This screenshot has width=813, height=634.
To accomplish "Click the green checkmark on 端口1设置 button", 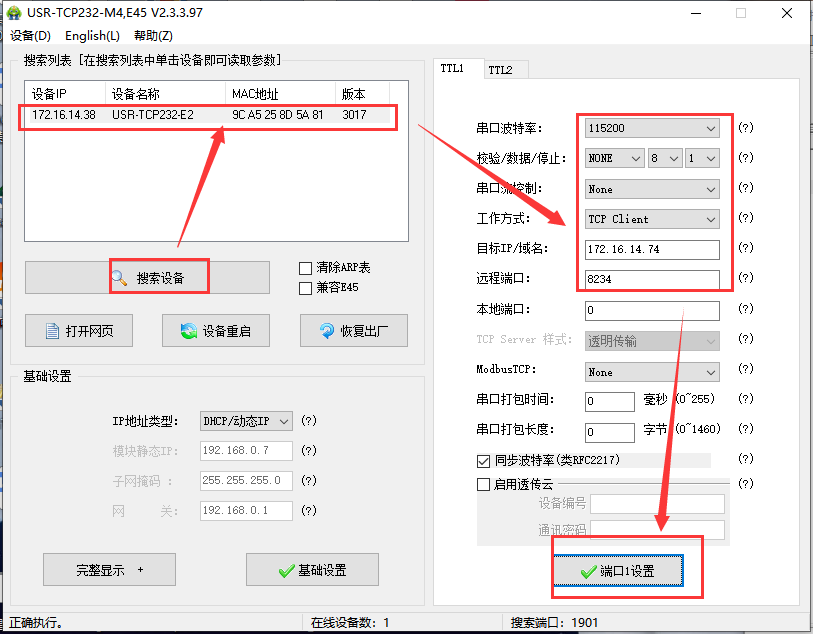I will tap(588, 571).
